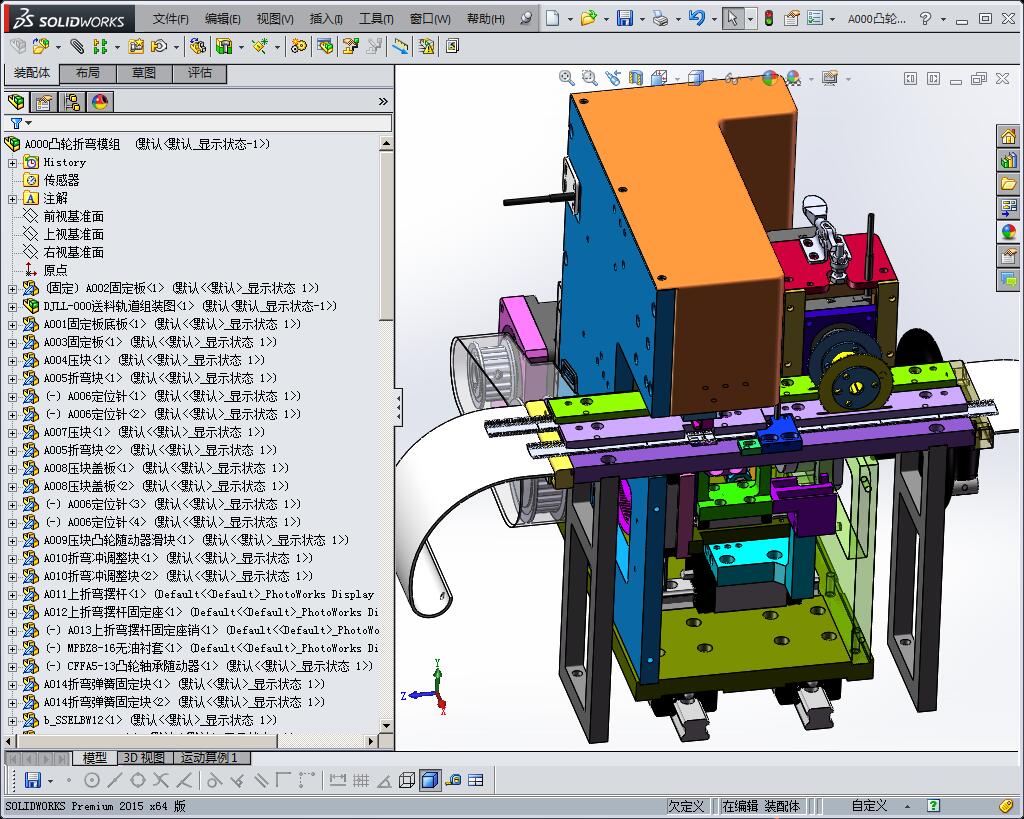Open the Appearances task pane icon
This screenshot has width=1024, height=819.
1008,232
